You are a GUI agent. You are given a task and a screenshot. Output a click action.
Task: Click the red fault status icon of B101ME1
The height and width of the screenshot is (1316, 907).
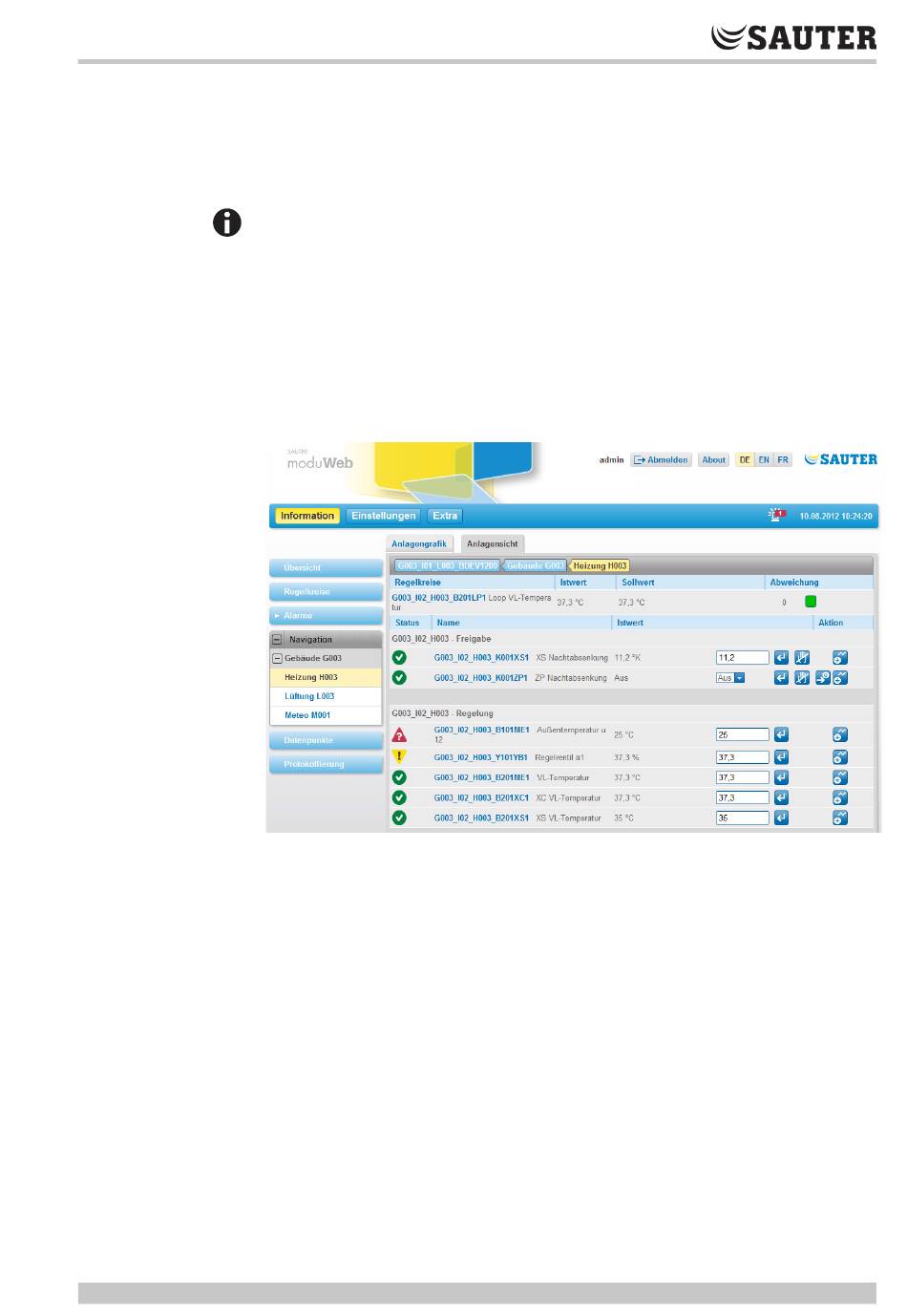point(400,735)
